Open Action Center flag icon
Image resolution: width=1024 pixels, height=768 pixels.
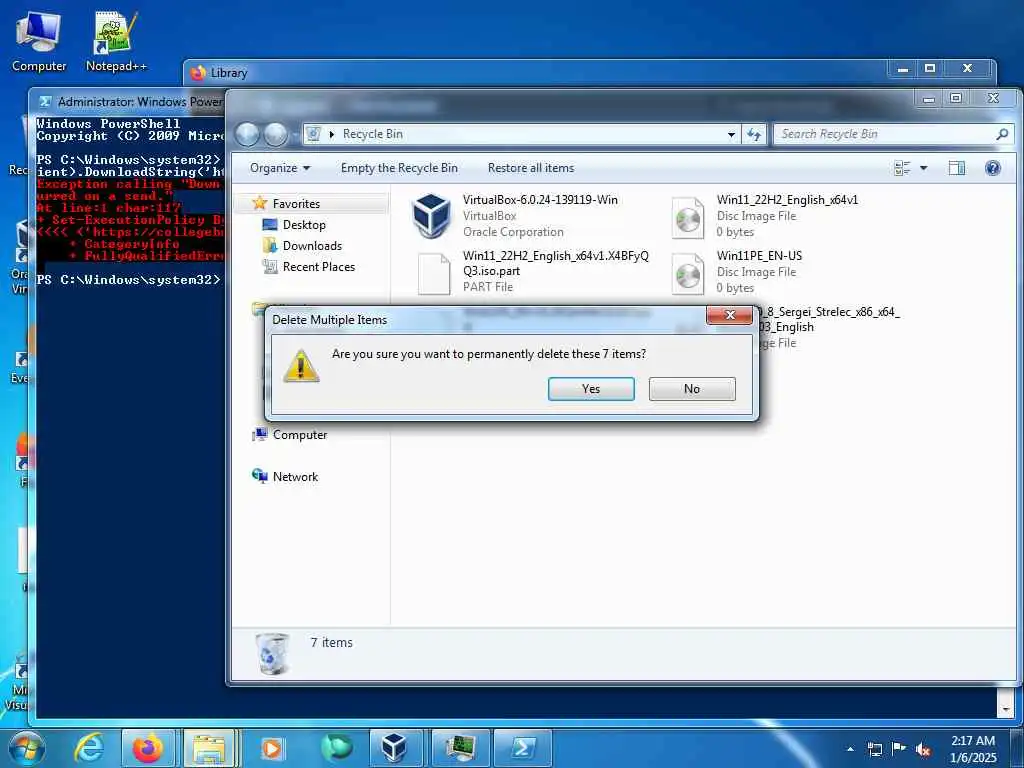point(899,749)
